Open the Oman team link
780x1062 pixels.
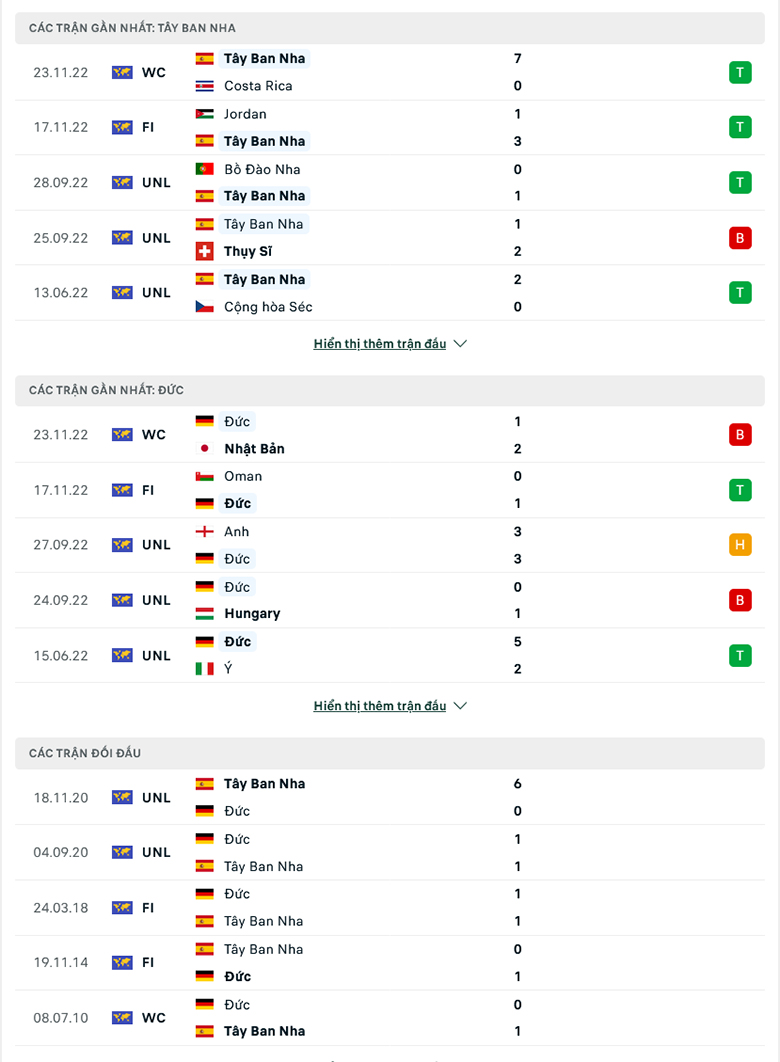(243, 476)
